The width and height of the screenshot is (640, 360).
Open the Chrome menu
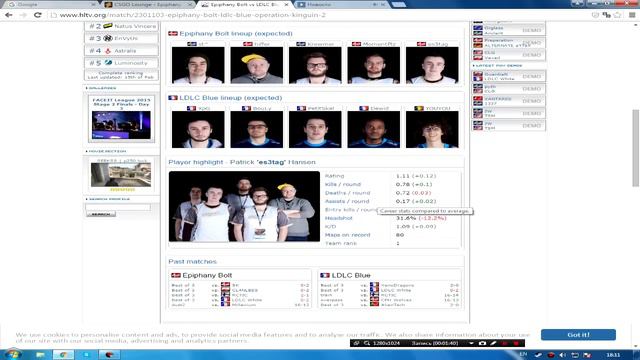tap(632, 15)
